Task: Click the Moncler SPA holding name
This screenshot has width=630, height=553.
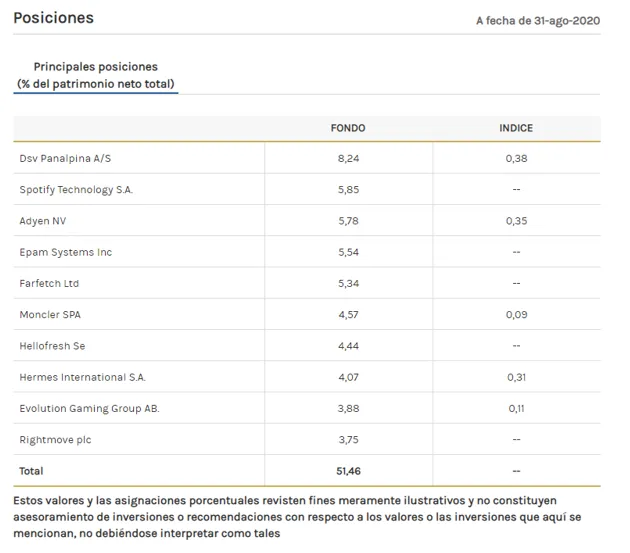Action: coord(52,314)
